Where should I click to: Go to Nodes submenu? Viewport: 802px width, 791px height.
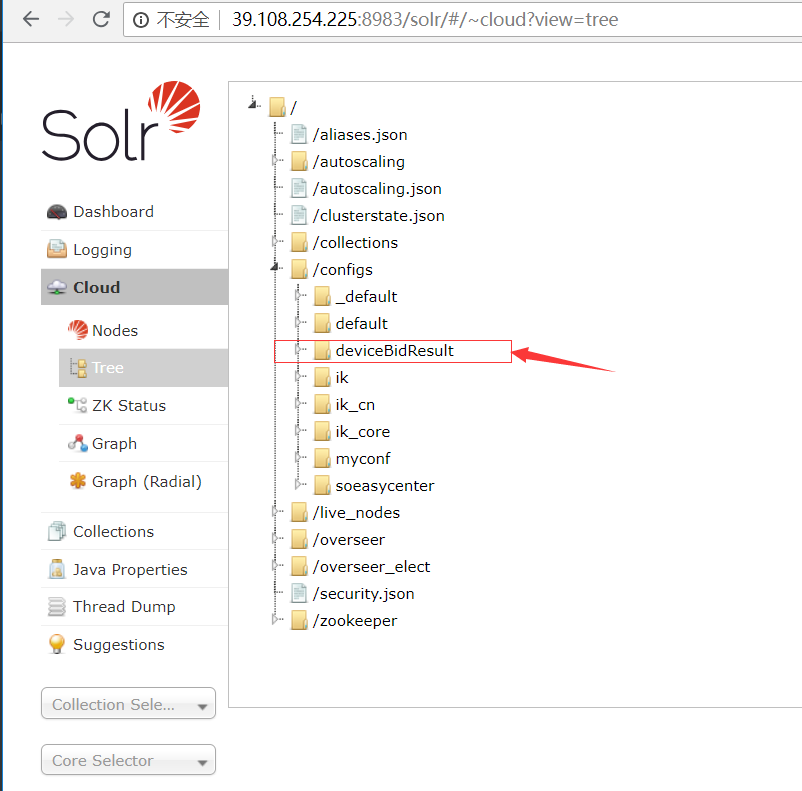click(x=115, y=331)
